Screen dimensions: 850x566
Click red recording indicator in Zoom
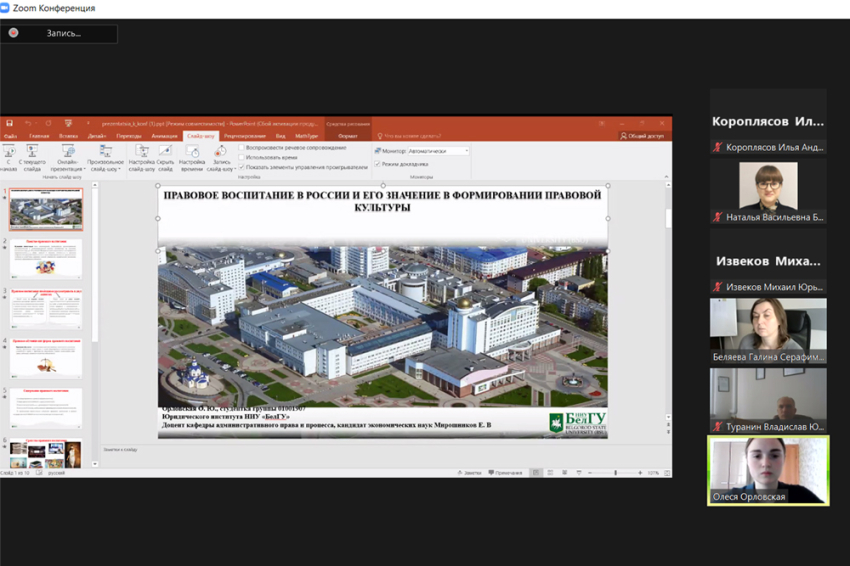[x=14, y=33]
